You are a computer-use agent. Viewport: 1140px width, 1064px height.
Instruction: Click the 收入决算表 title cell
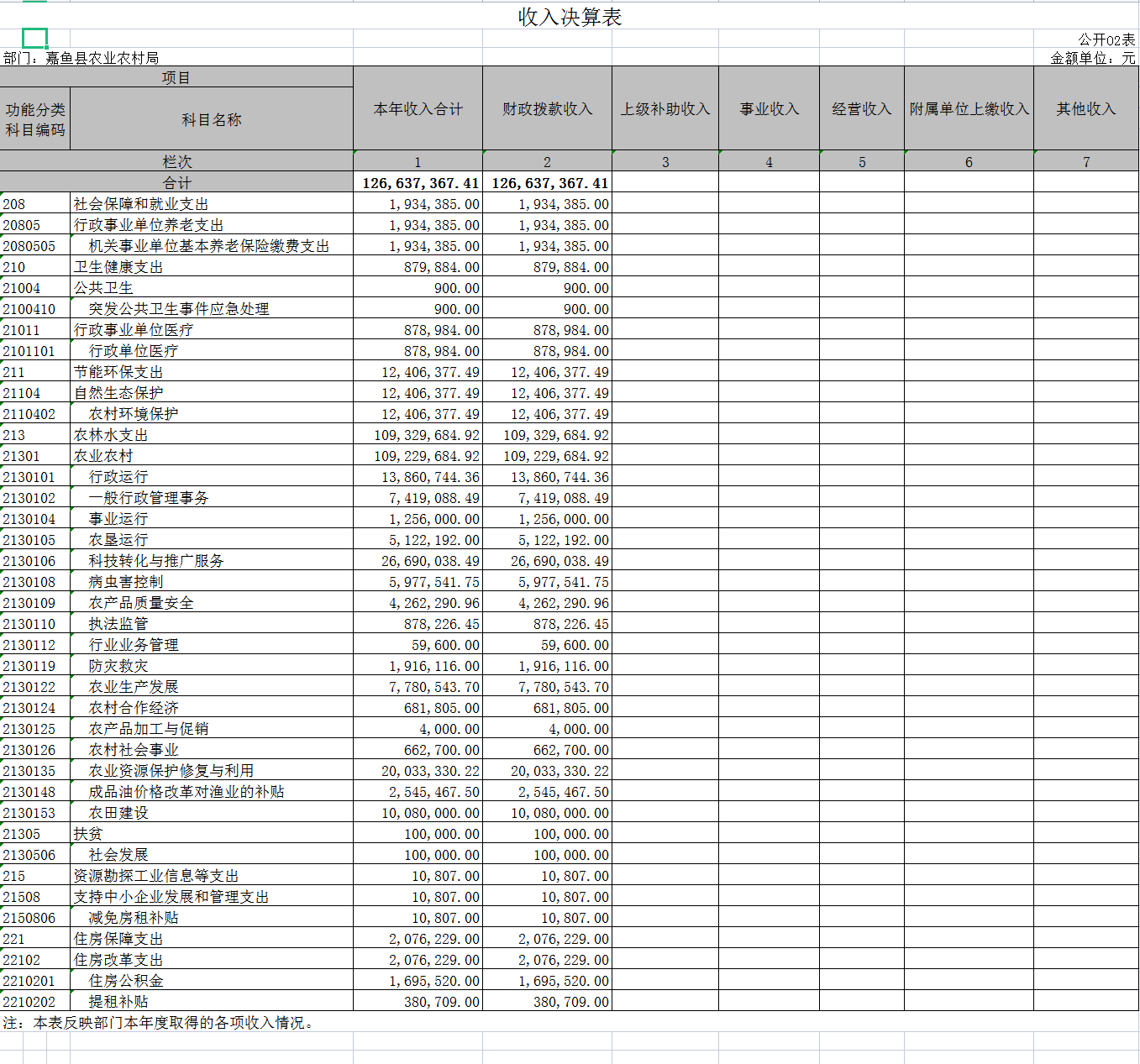tap(570, 17)
